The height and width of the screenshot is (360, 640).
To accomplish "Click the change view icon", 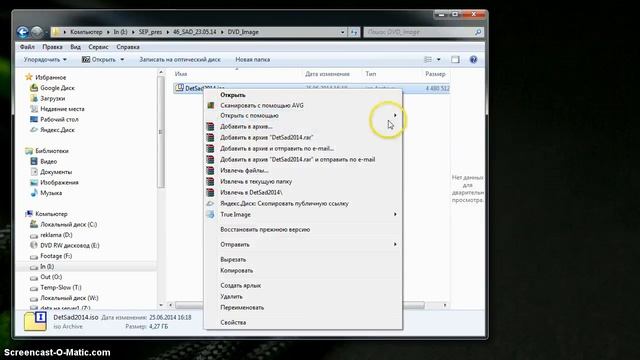I will pyautogui.click(x=428, y=60).
